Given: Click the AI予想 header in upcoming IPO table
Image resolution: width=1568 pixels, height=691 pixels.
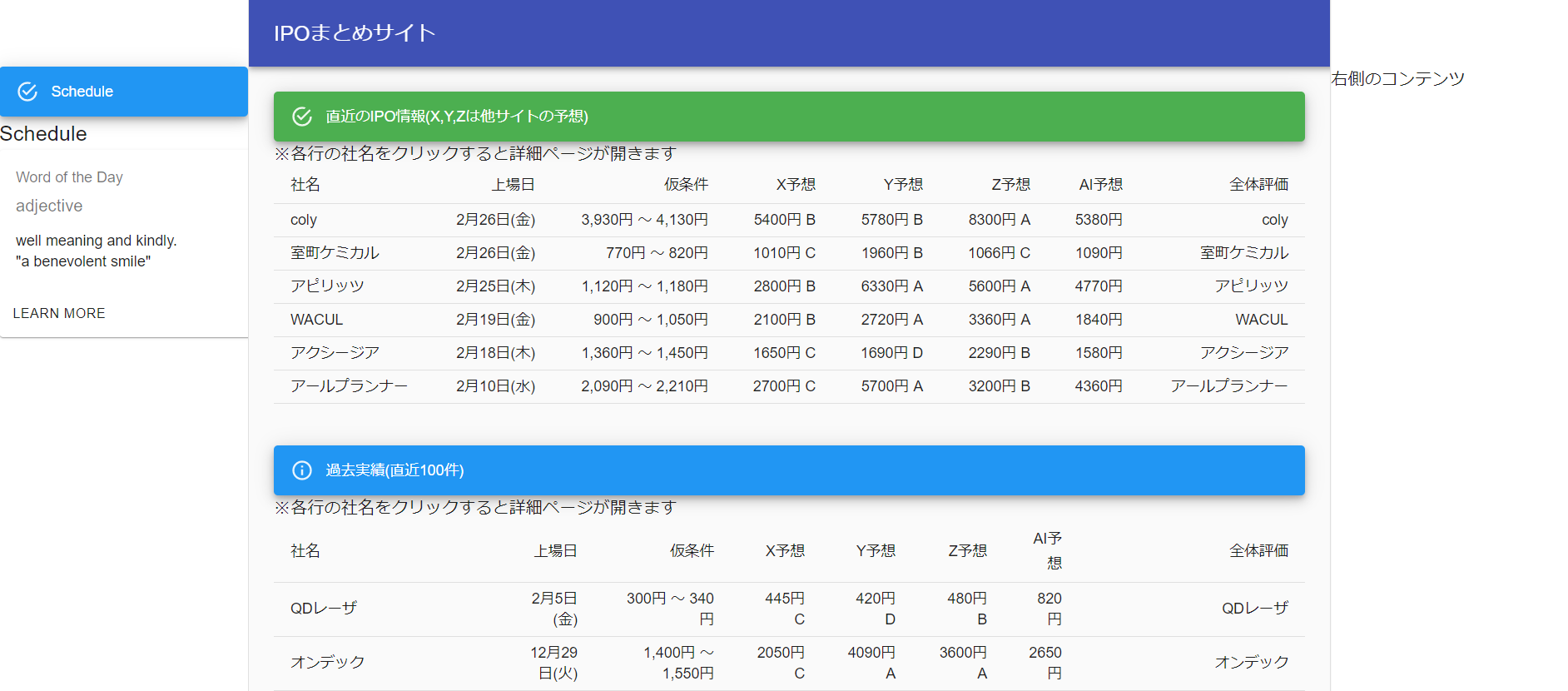Looking at the screenshot, I should (1100, 185).
